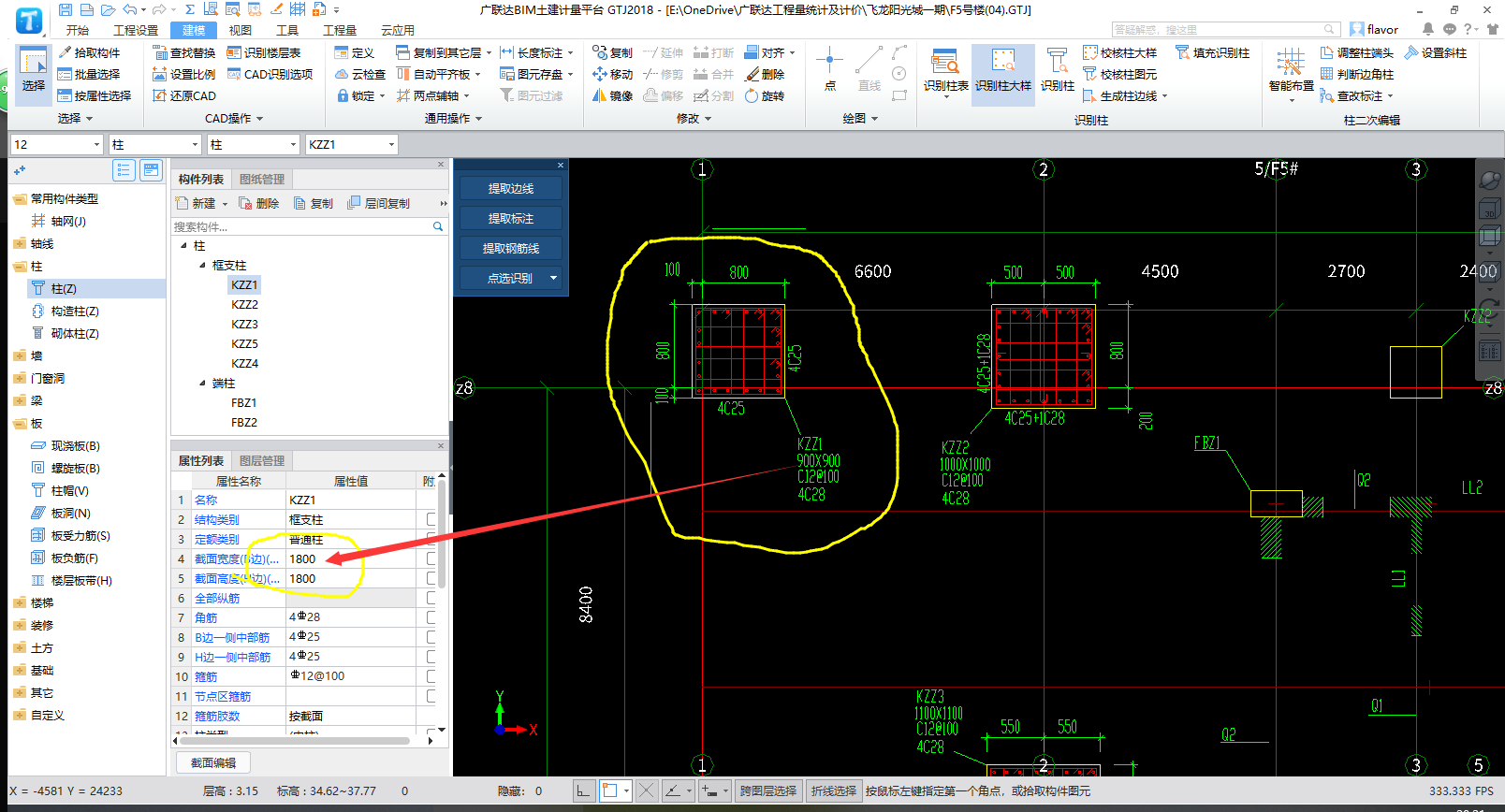Viewport: 1505px width, 812px height.
Task: Select the 移动 move tool
Action: click(613, 74)
